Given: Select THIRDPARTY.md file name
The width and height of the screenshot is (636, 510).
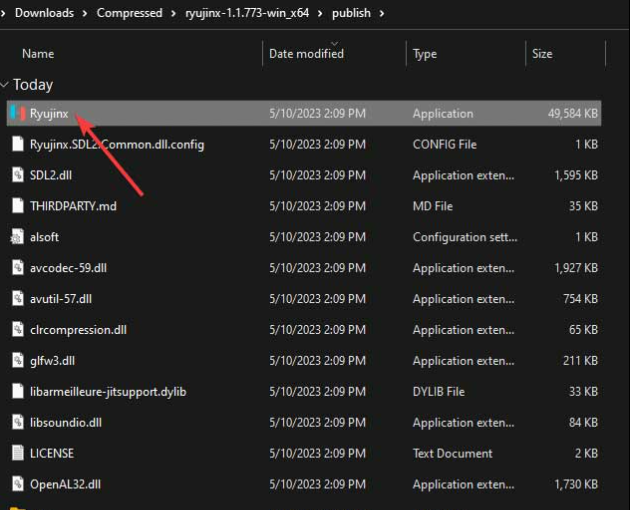Looking at the screenshot, I should click(73, 206).
